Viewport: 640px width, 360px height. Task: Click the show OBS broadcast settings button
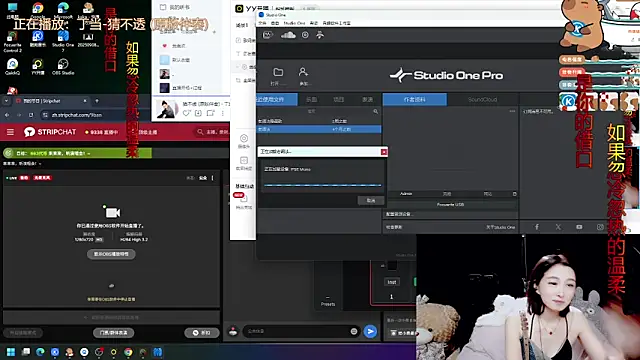tap(111, 254)
